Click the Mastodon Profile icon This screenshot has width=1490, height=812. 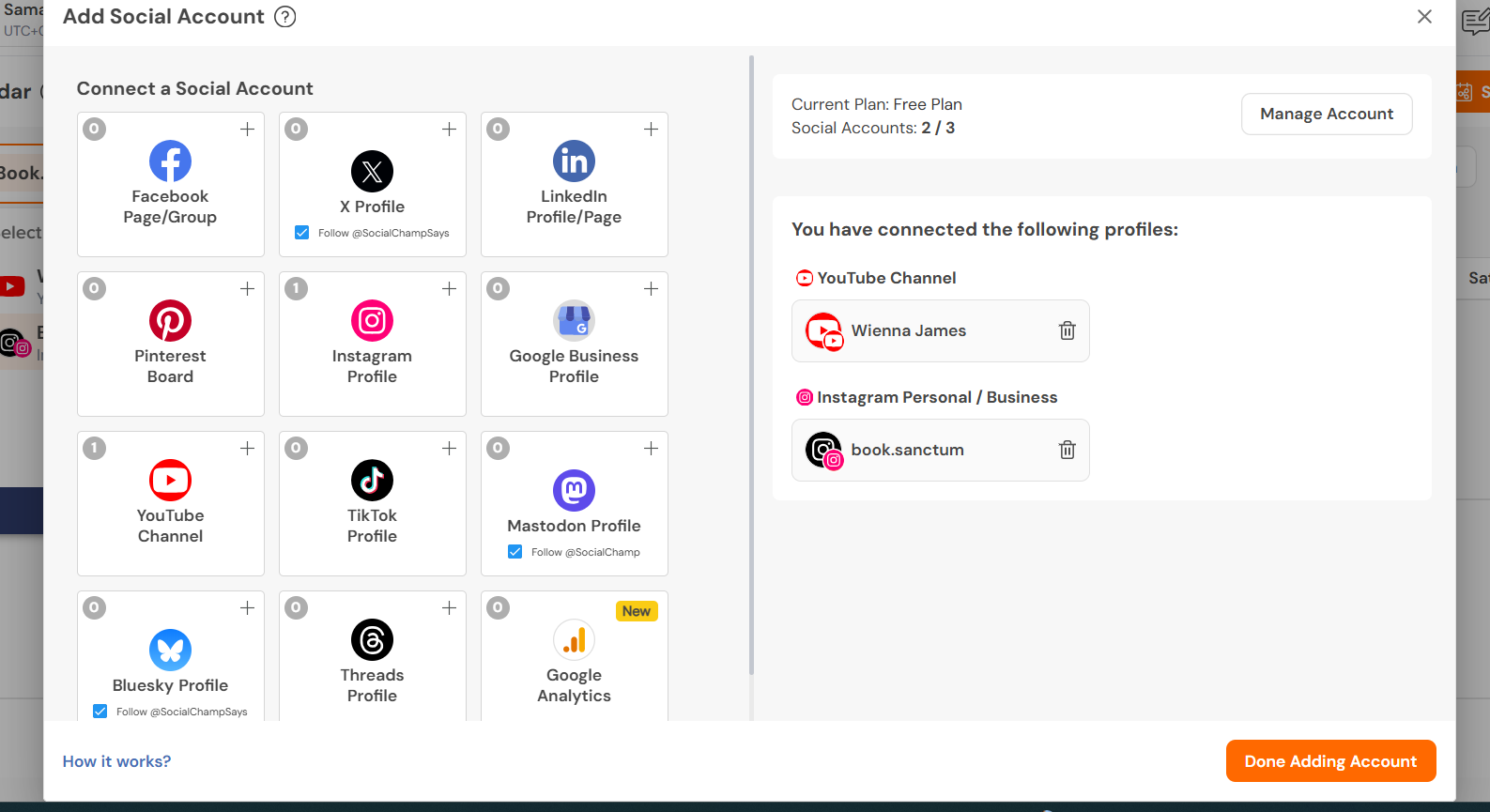point(574,491)
